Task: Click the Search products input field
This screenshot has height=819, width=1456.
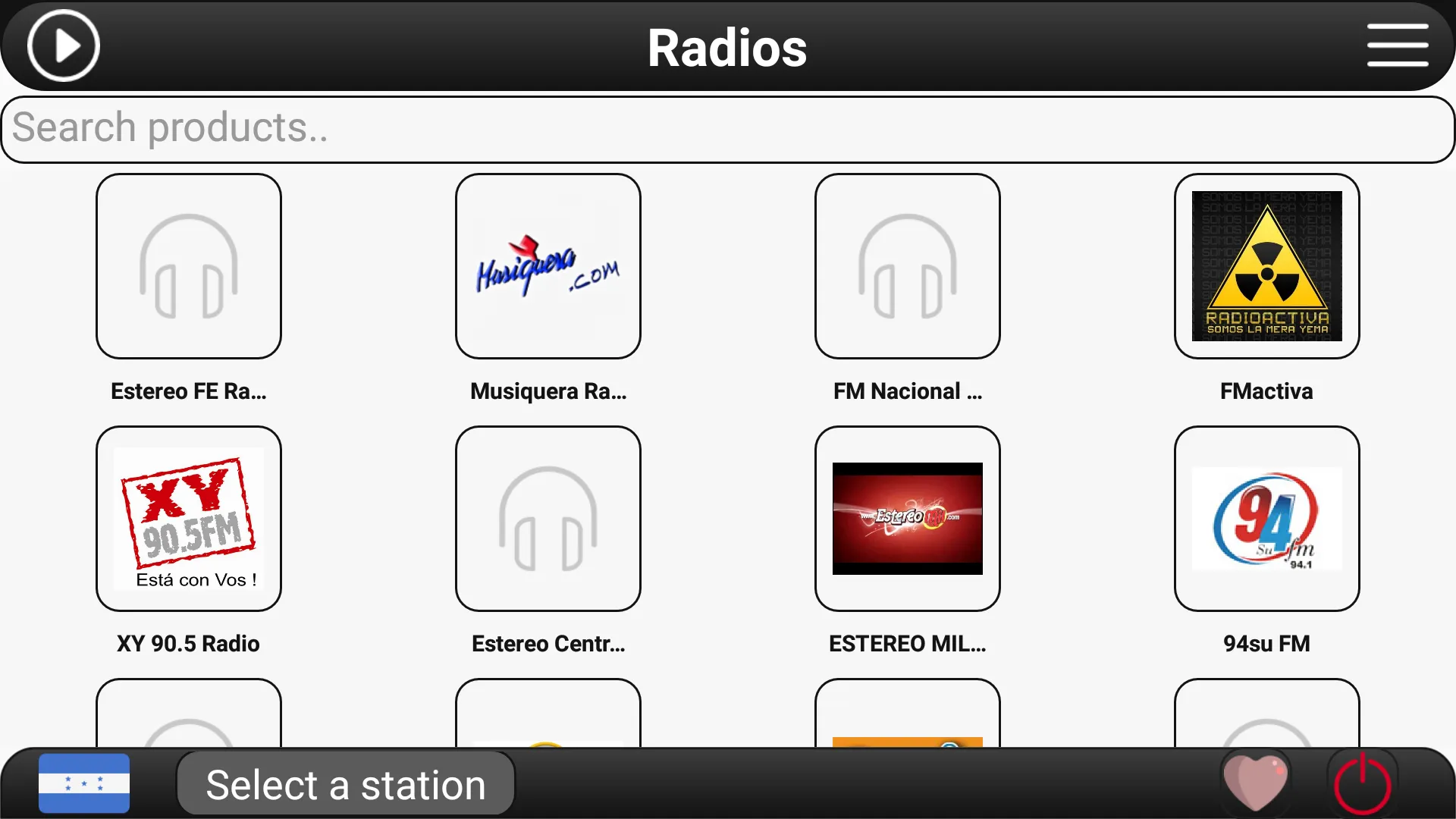Action: [x=728, y=128]
